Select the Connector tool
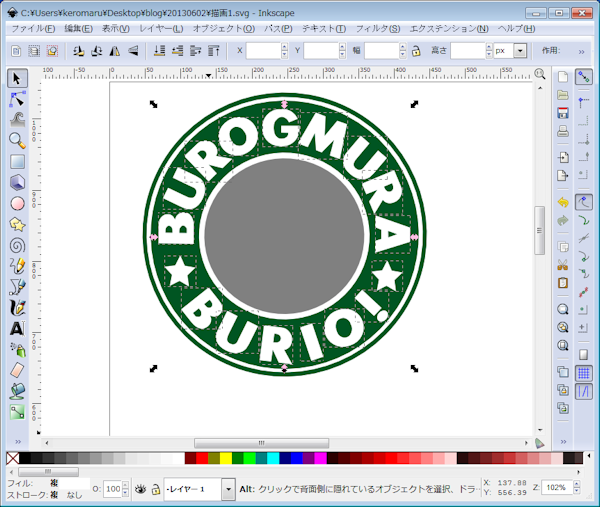 (17, 412)
